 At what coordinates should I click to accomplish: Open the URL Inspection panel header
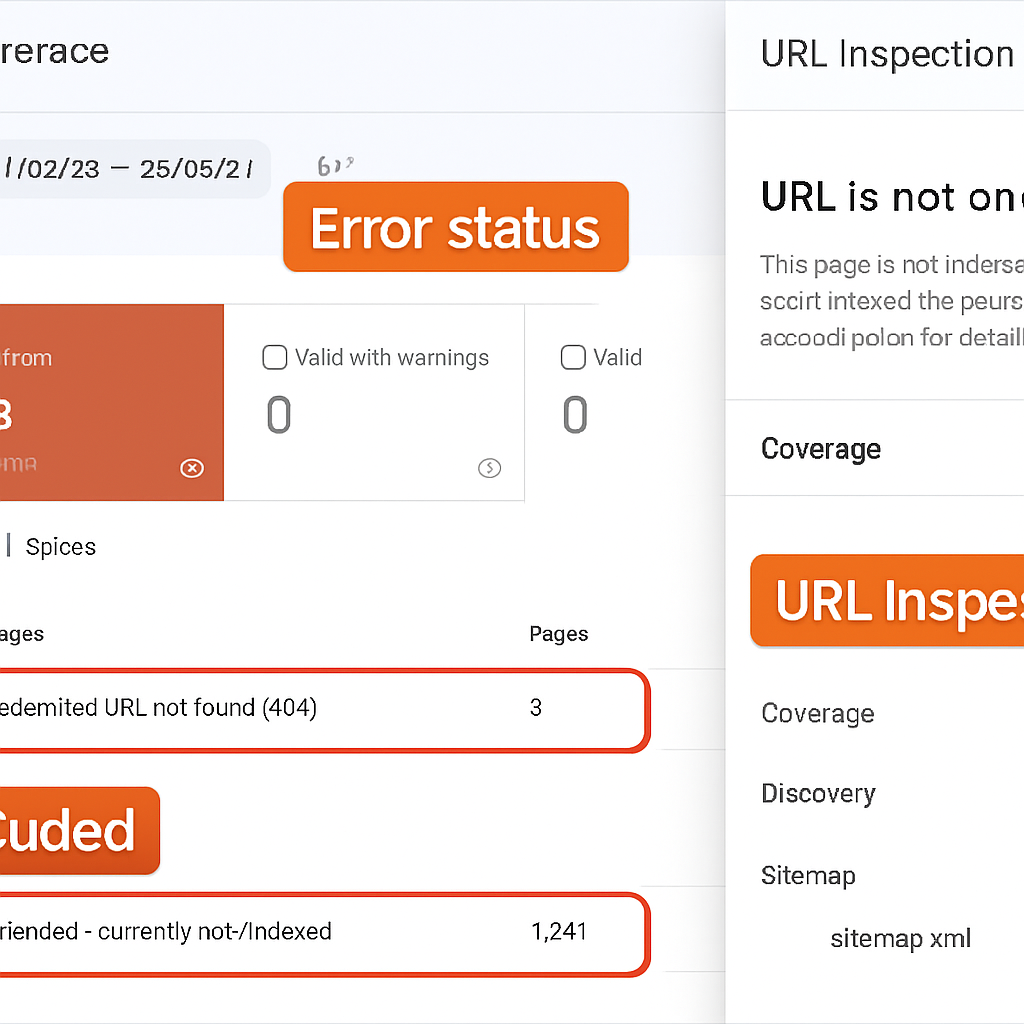[x=886, y=53]
